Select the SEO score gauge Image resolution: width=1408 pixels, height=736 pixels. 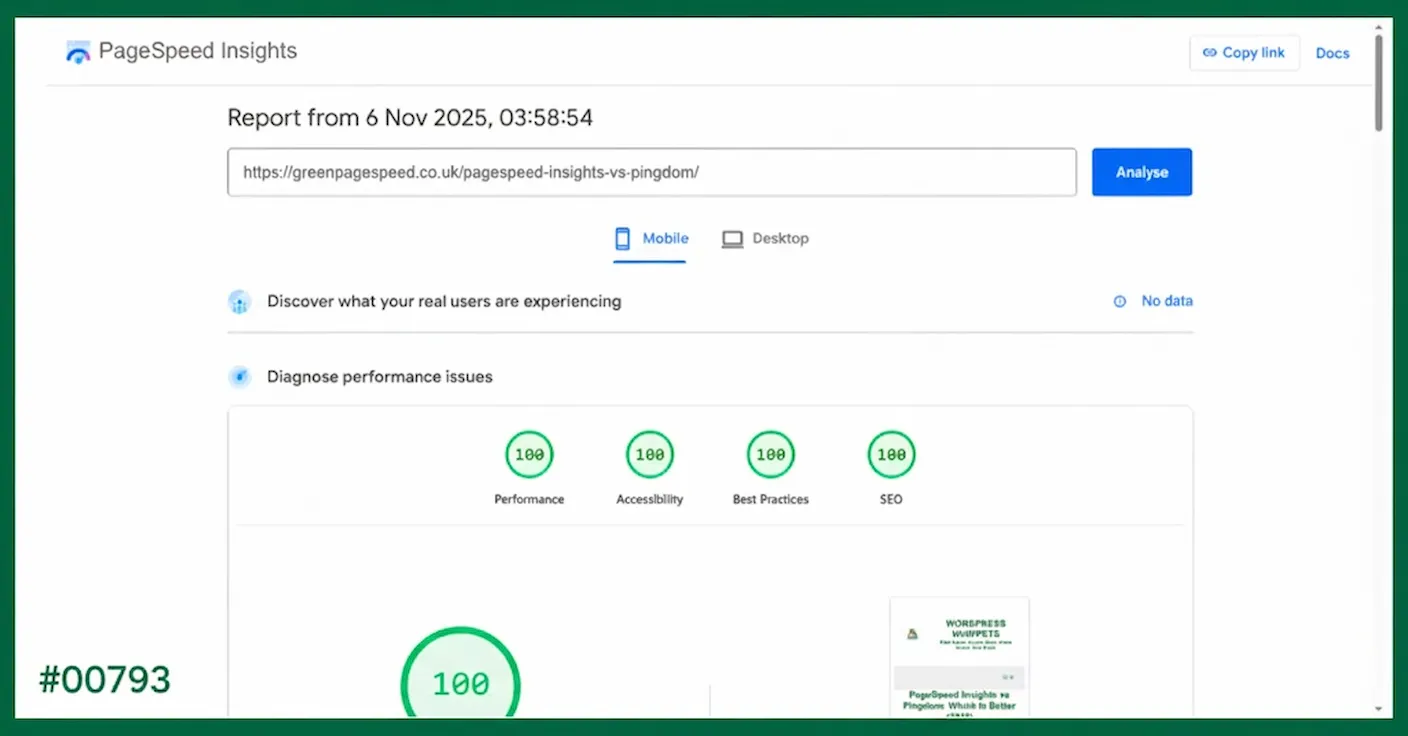(x=891, y=456)
